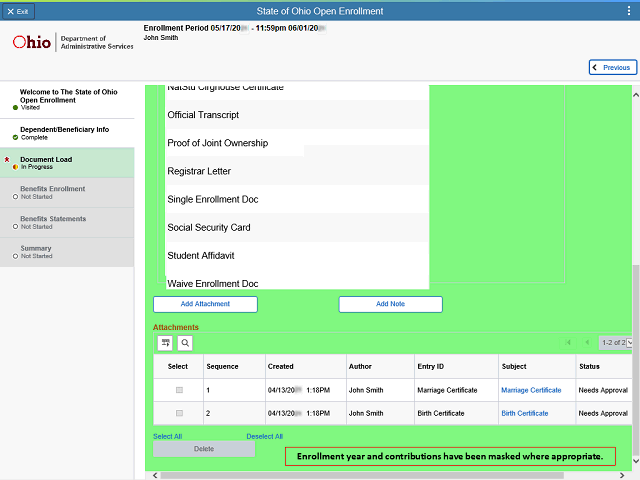Click the Delete button
The width and height of the screenshot is (640, 480).
tap(204, 449)
